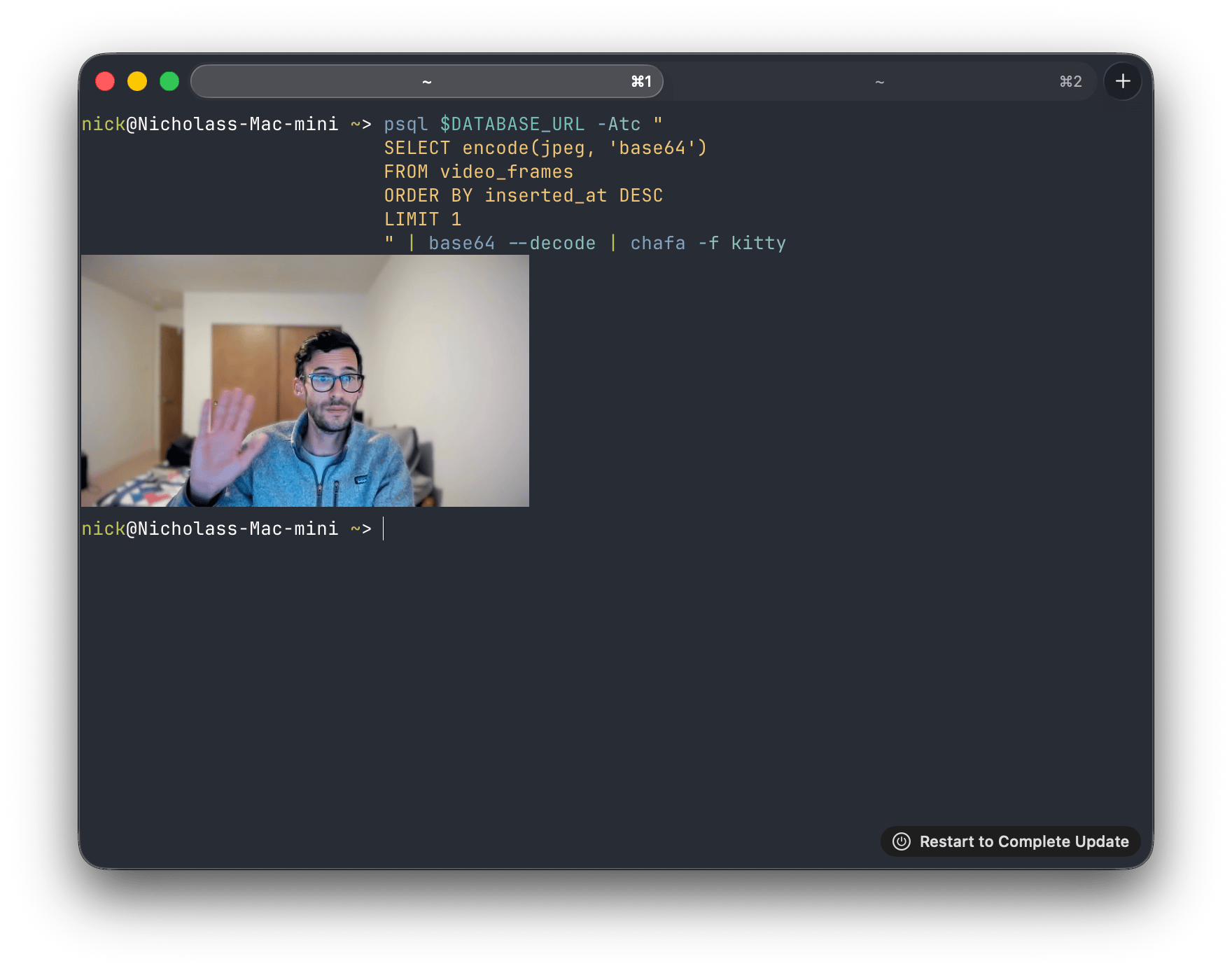1232x973 pixels.
Task: Click the webcam image rendered in the terminal
Action: click(304, 381)
